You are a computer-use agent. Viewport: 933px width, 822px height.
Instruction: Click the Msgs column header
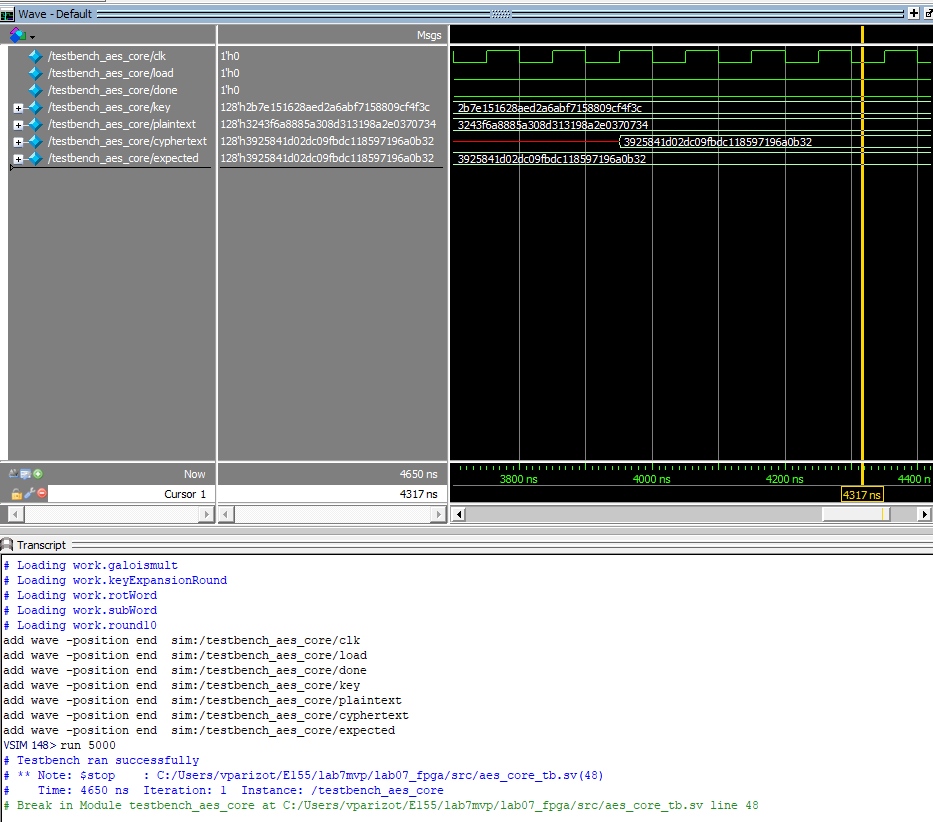click(x=429, y=35)
